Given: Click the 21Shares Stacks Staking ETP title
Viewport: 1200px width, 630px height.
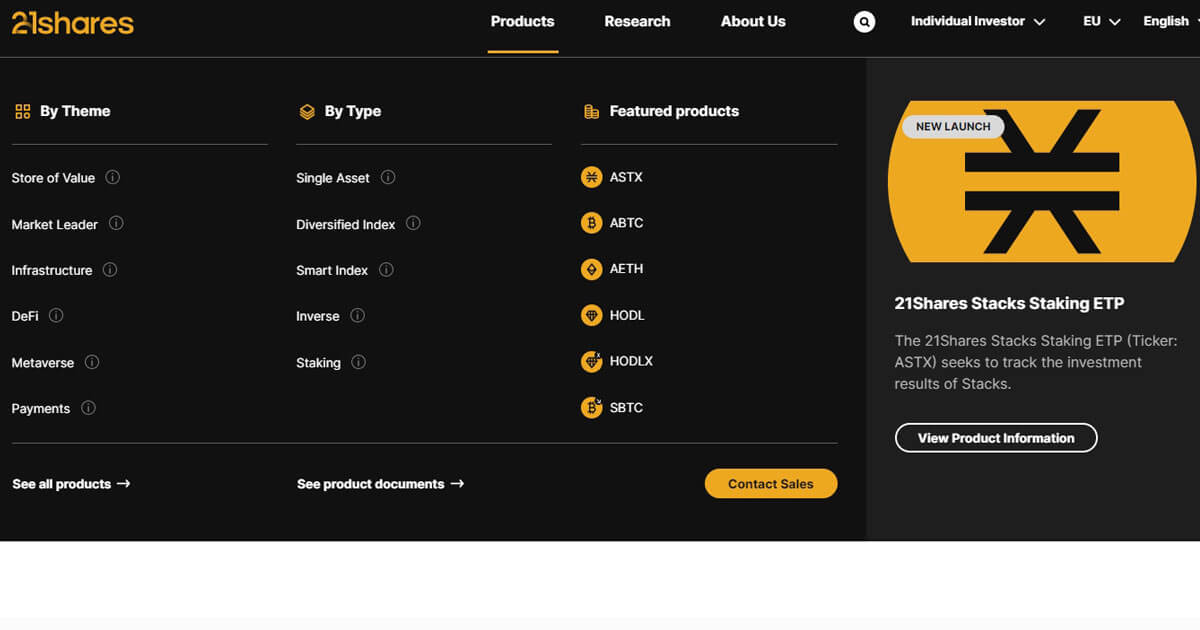Looking at the screenshot, I should [x=1009, y=303].
